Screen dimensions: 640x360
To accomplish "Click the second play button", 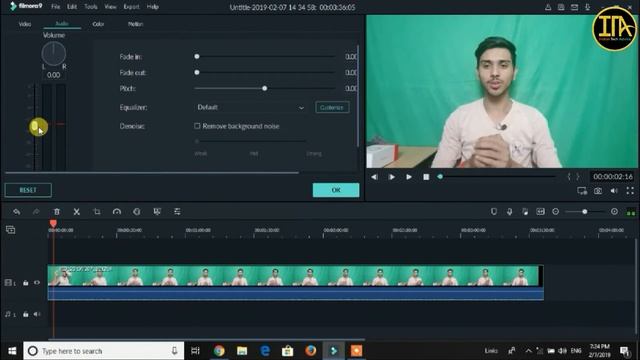I will pyautogui.click(x=409, y=177).
